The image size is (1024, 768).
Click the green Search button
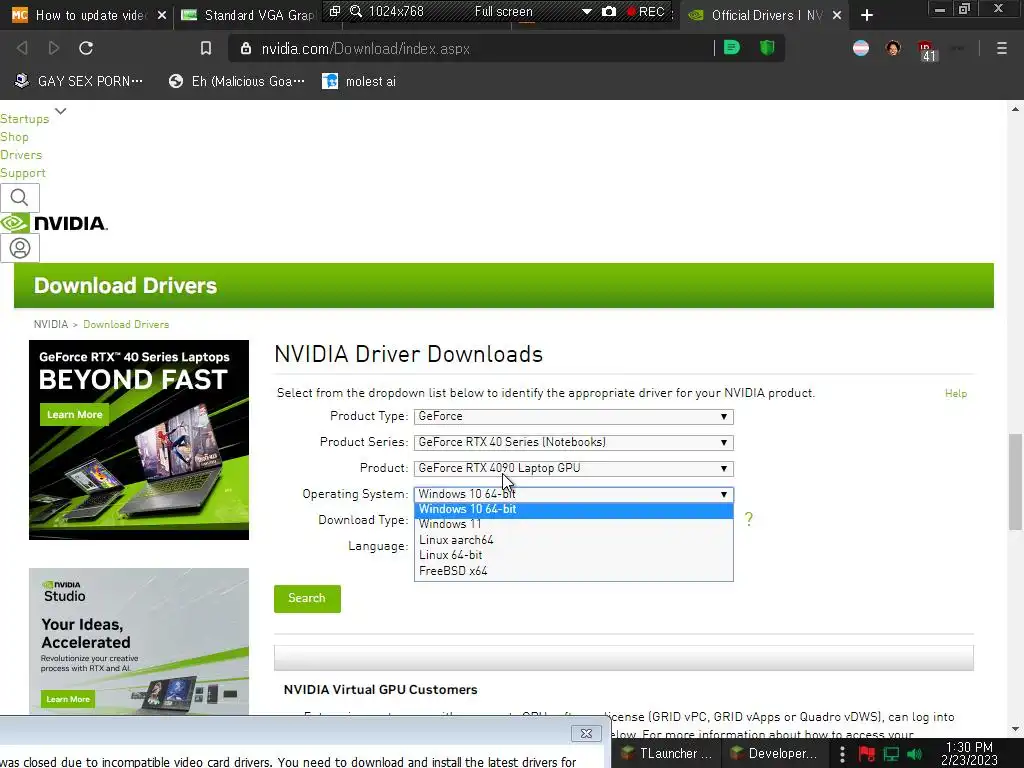pos(307,598)
